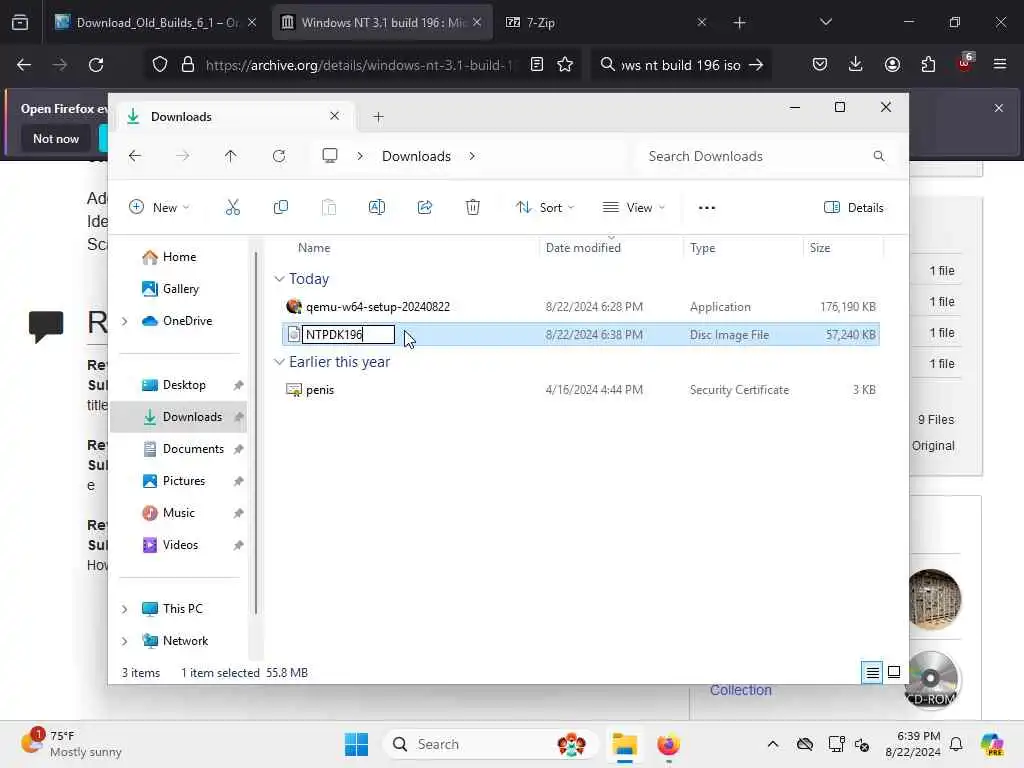Click inside the NTPDK196 rename text box

[x=348, y=334]
